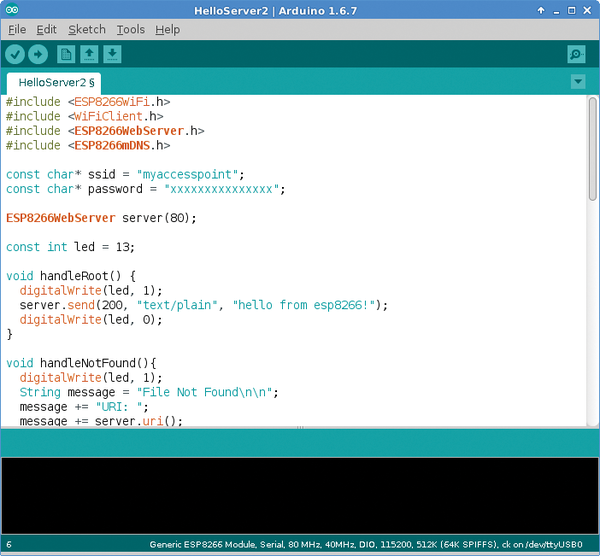Click the Generic ESP8266 Module board status text

[x=366, y=545]
